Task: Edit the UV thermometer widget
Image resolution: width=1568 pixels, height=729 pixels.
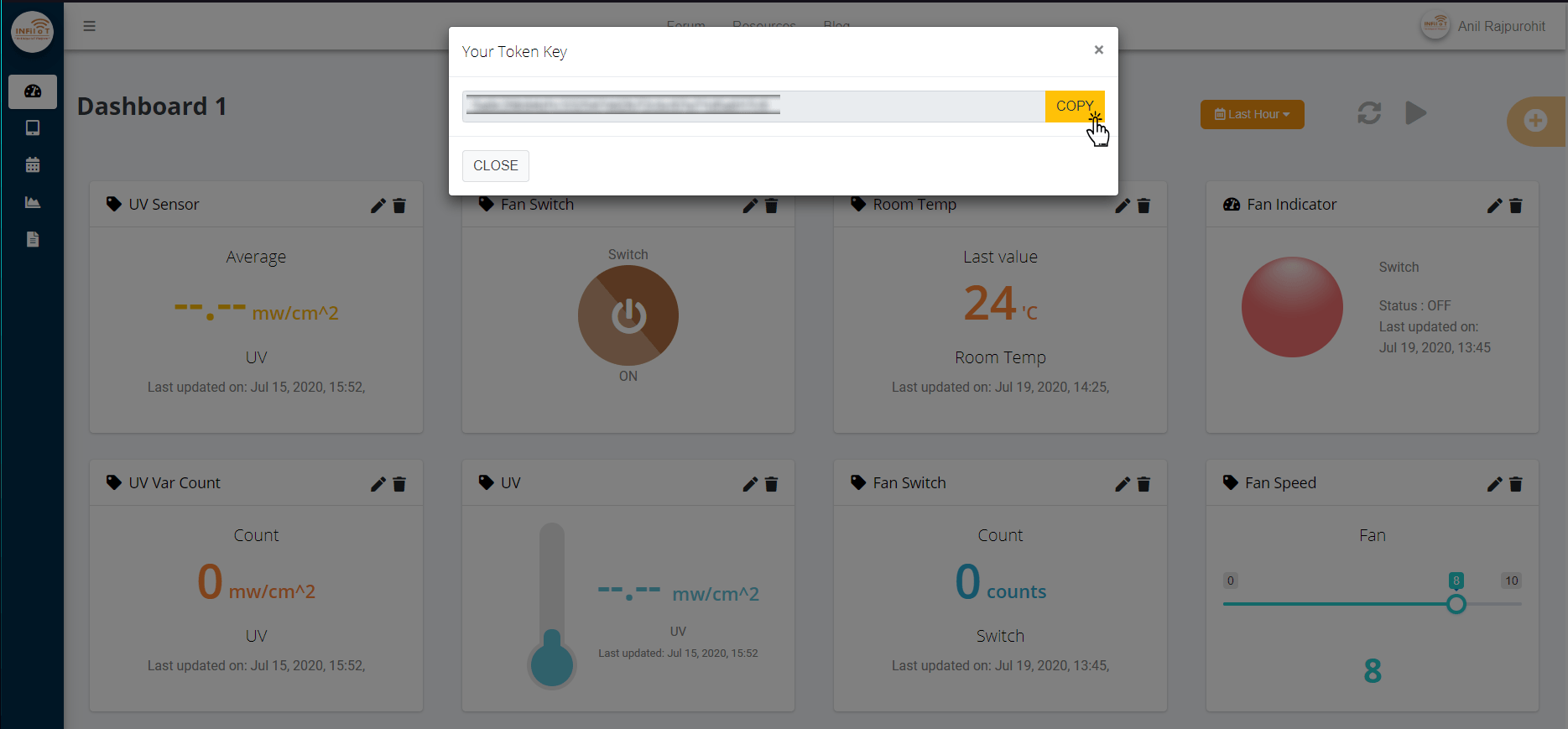Action: point(750,484)
